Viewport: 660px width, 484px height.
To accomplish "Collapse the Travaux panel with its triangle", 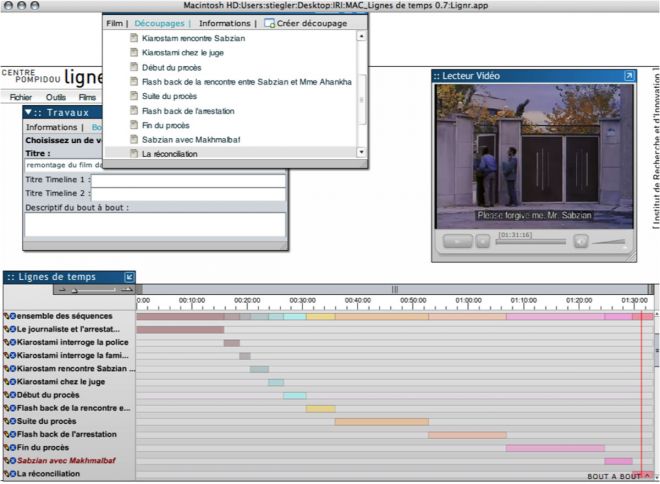I will tap(29, 113).
